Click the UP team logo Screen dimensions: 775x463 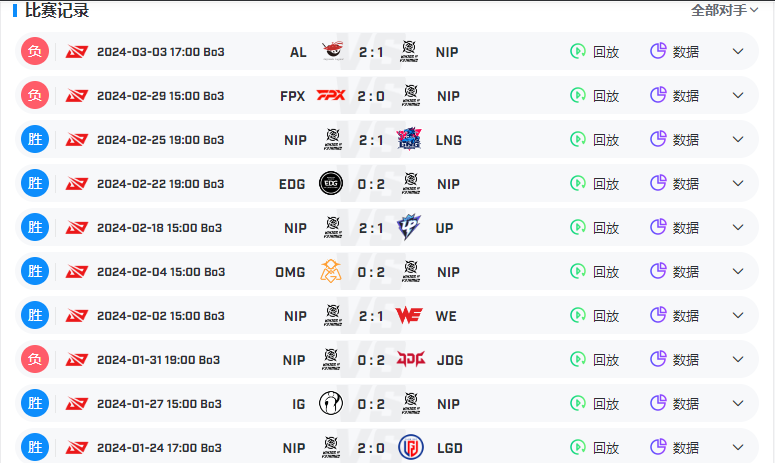(409, 227)
